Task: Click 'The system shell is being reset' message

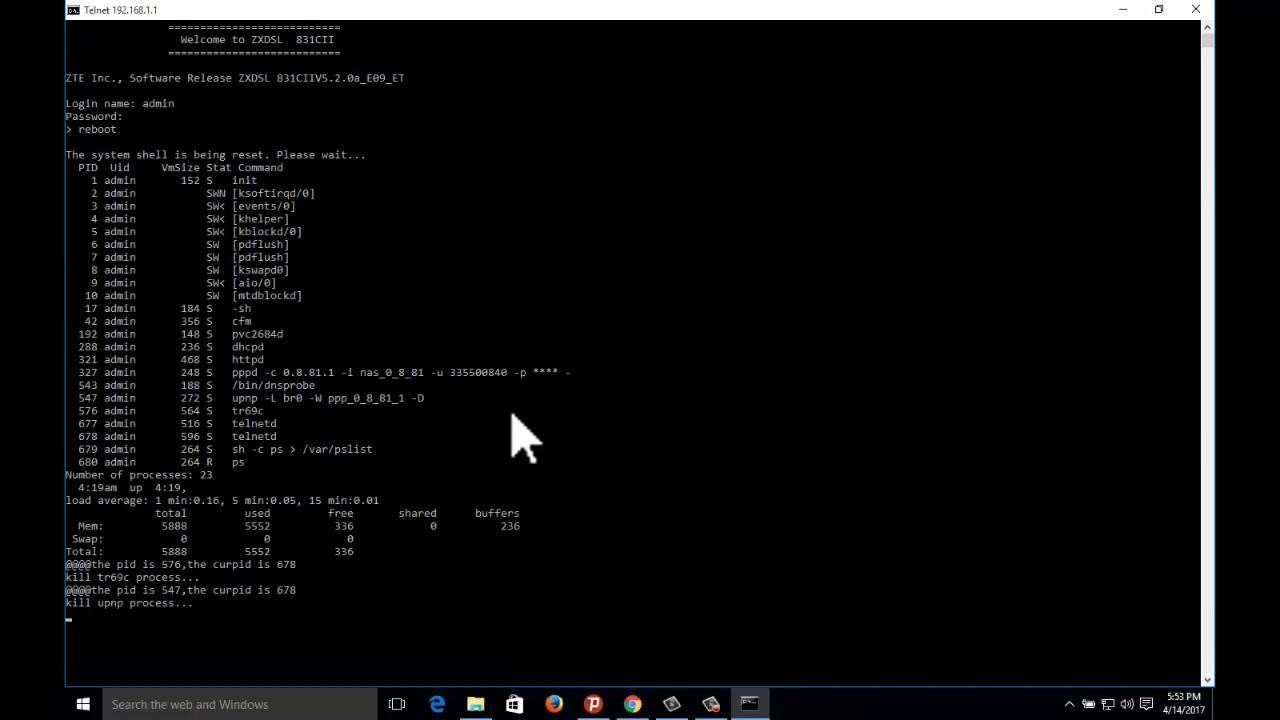Action: [215, 155]
